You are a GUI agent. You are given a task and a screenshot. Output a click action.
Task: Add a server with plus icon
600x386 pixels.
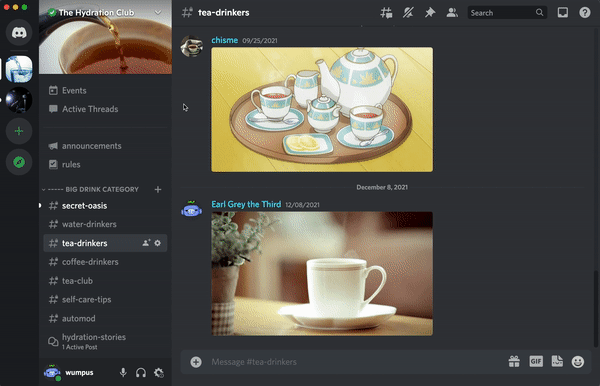click(19, 131)
